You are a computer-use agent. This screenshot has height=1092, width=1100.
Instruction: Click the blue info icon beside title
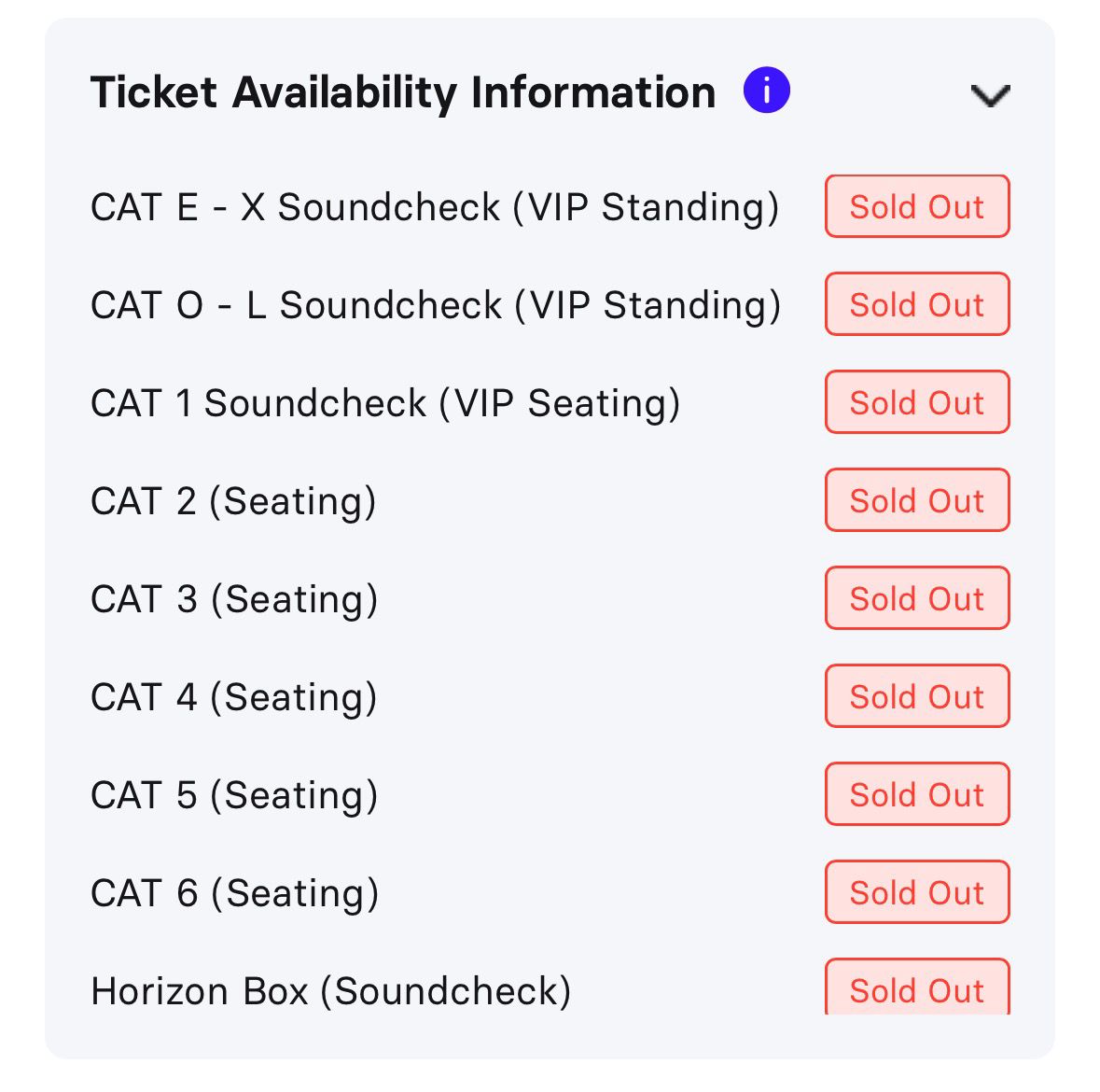[766, 91]
